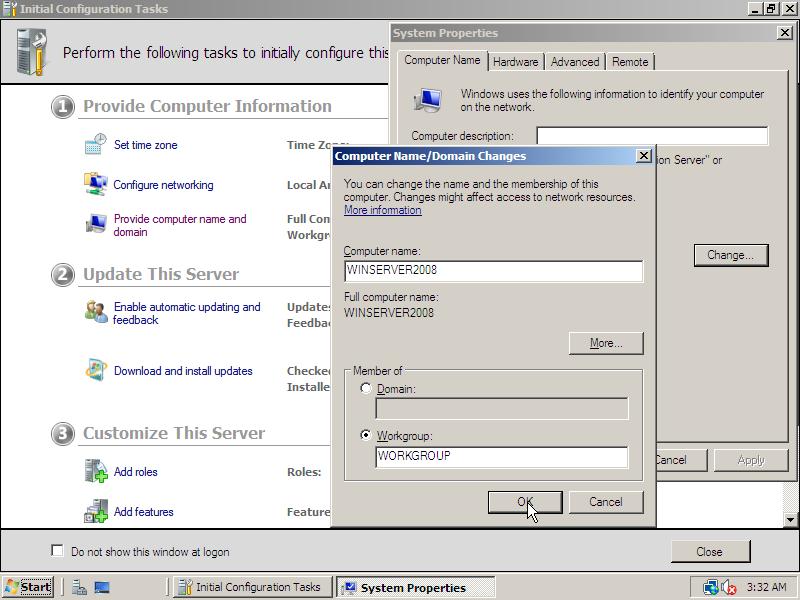Click the Change... button in System Properties
This screenshot has width=800, height=600.
pyautogui.click(x=731, y=255)
